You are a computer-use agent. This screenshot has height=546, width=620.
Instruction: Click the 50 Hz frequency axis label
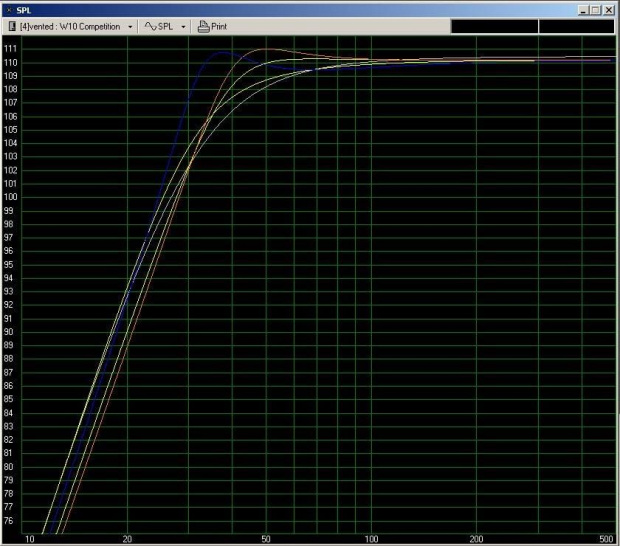click(266, 539)
